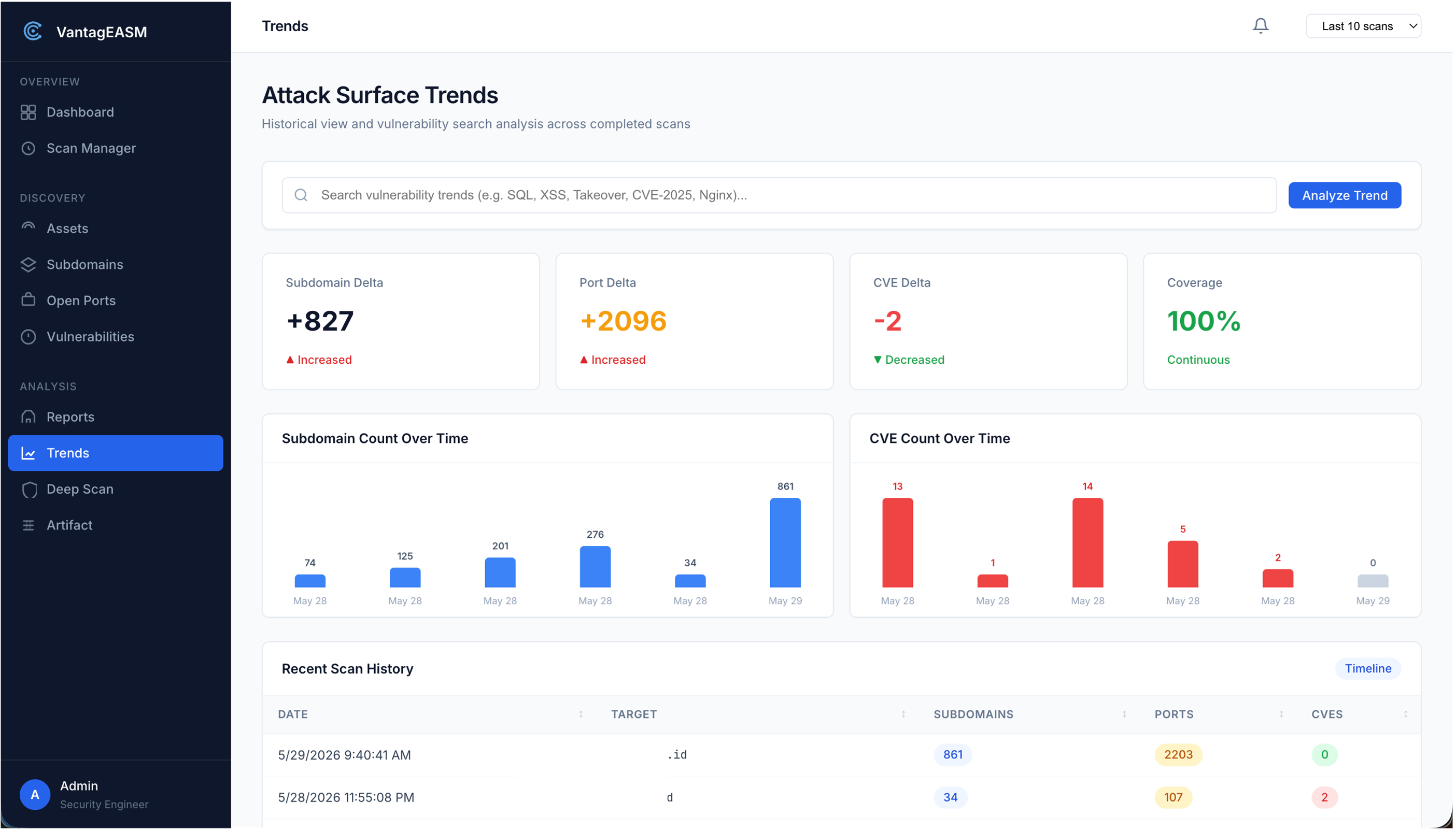The width and height of the screenshot is (1456, 831).
Task: Go to Artifact page
Action: click(x=116, y=525)
